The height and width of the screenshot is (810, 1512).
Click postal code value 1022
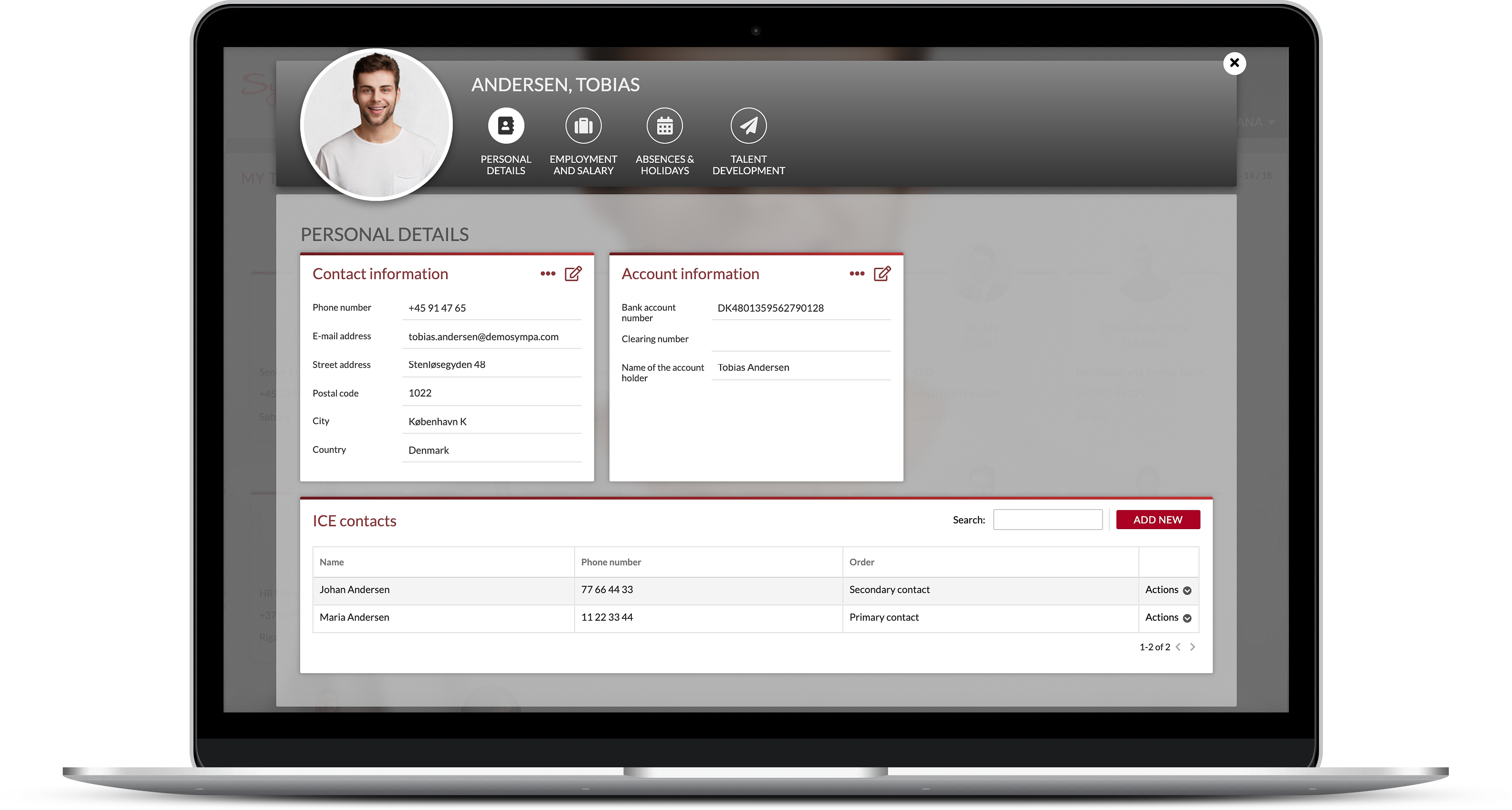click(420, 393)
